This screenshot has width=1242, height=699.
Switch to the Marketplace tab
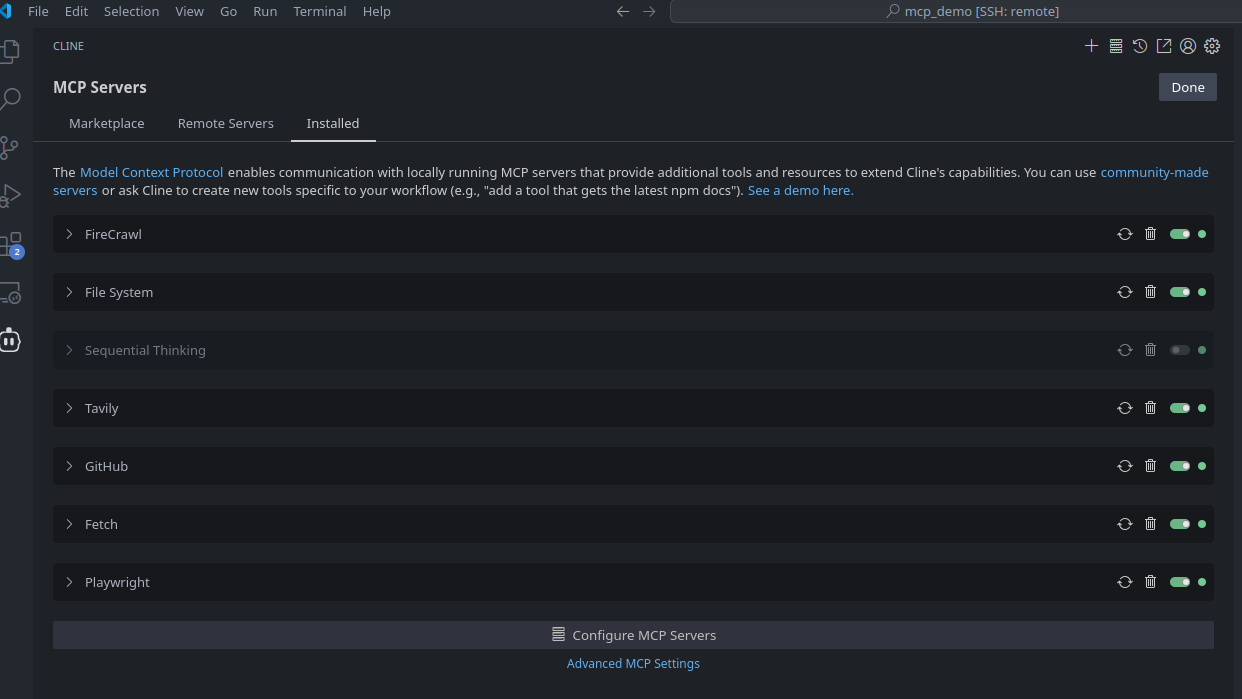click(x=107, y=123)
